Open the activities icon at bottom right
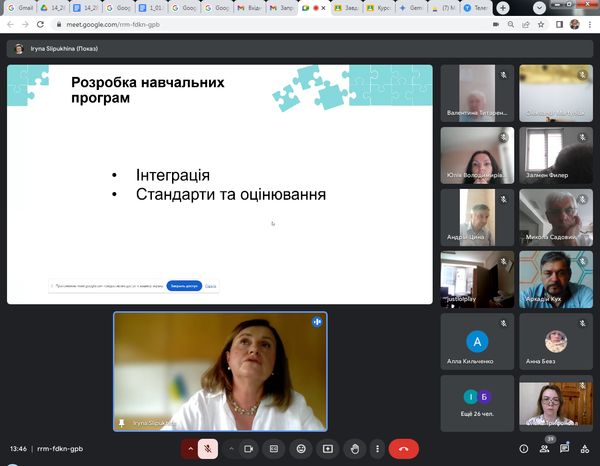Viewport: 600px width, 466px height. (x=585, y=449)
